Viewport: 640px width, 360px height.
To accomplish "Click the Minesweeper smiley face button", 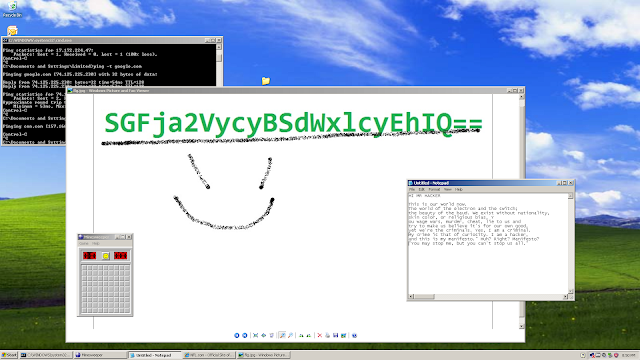I will tap(106, 256).
